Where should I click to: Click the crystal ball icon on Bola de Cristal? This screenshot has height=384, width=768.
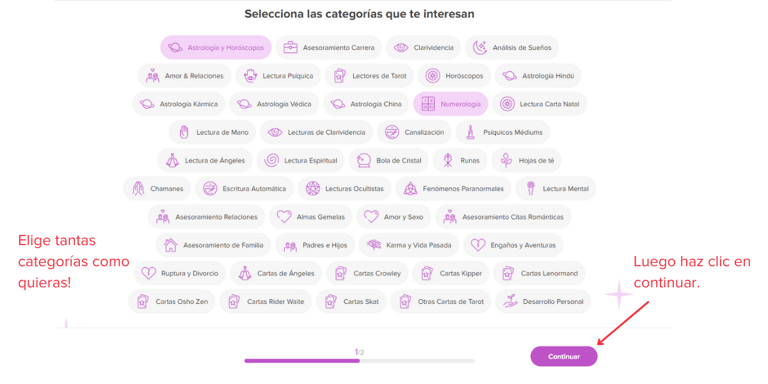(364, 161)
